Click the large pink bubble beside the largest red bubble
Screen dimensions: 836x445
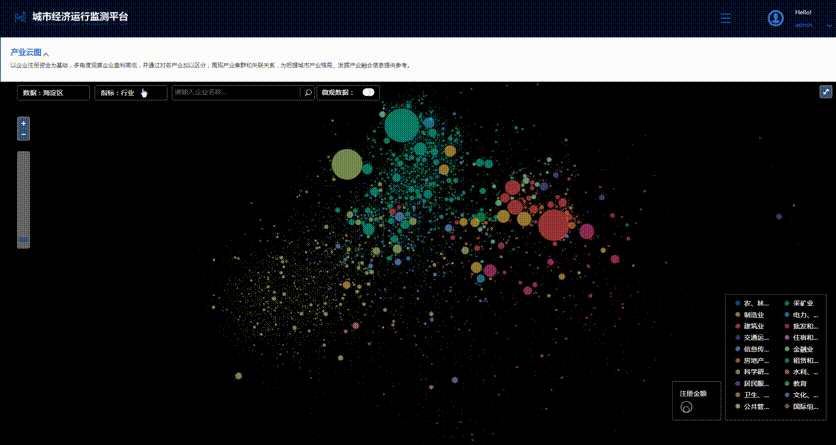(x=586, y=231)
